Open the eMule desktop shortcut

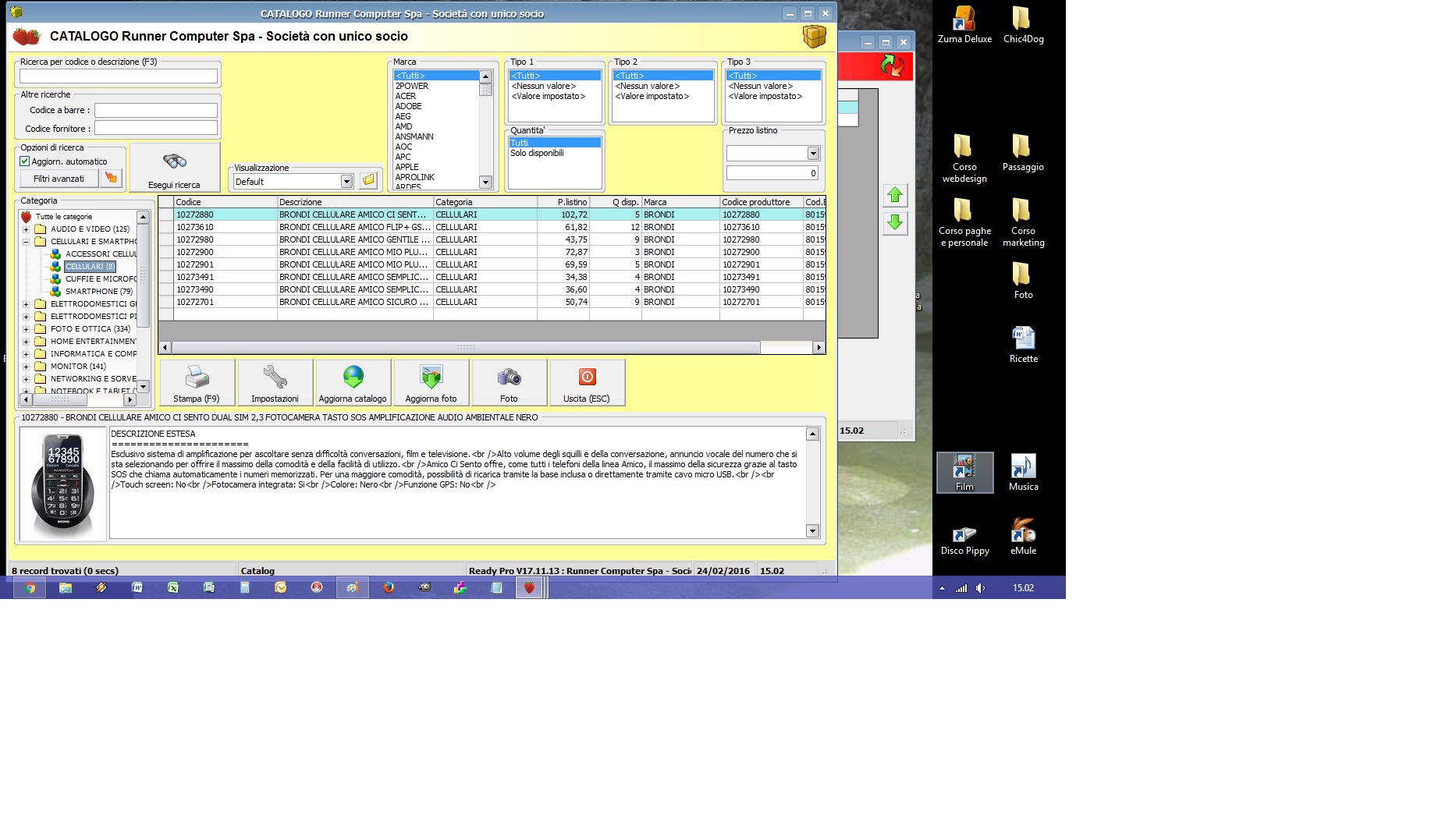(1023, 537)
